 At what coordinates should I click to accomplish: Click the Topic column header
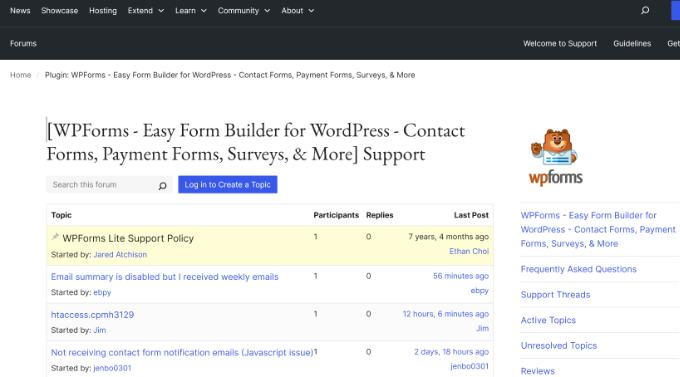click(x=61, y=215)
